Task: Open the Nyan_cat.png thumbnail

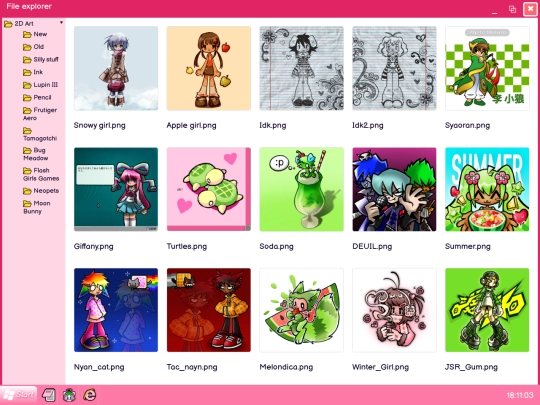Action: [116, 310]
